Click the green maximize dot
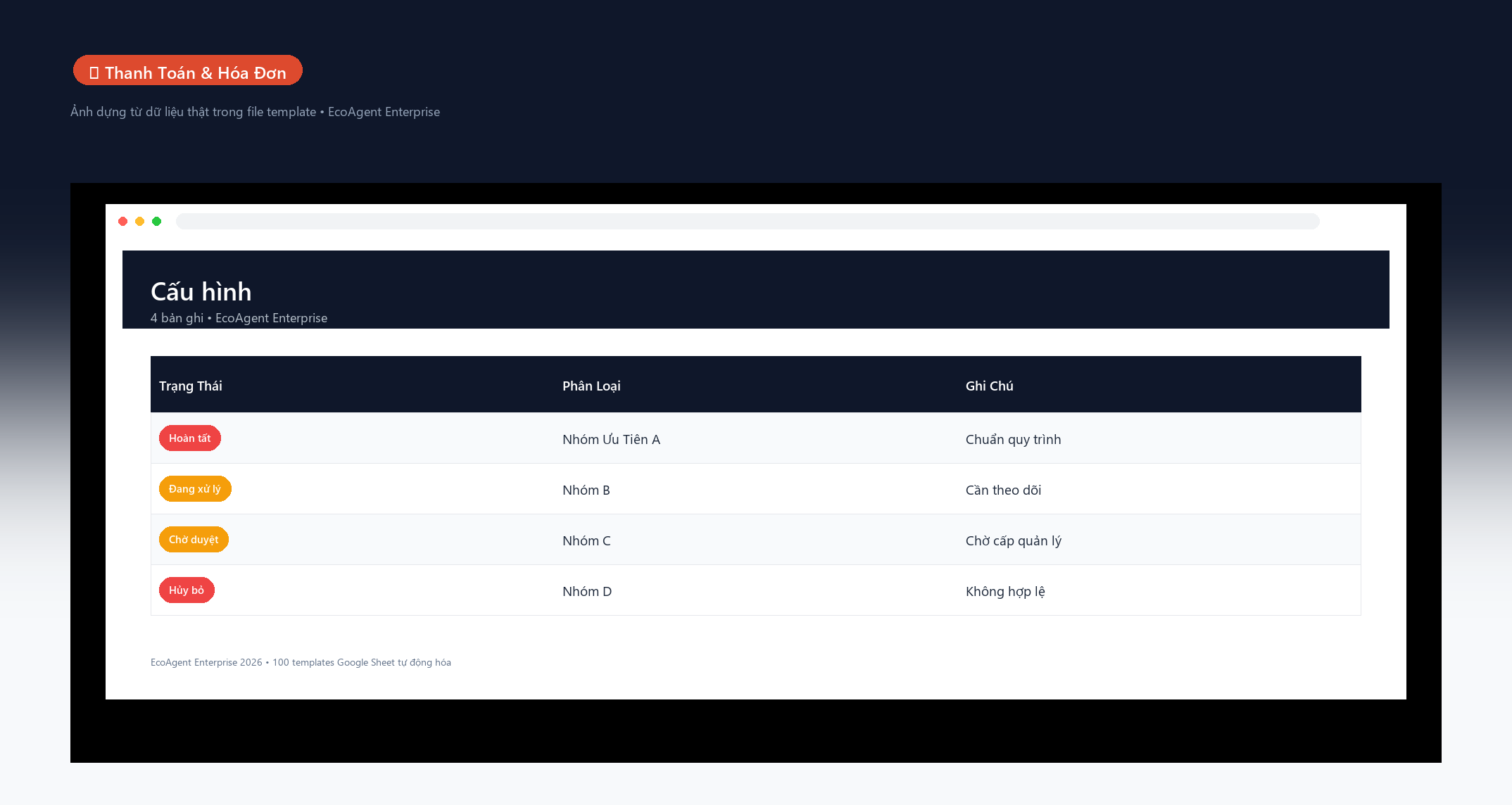 point(156,221)
